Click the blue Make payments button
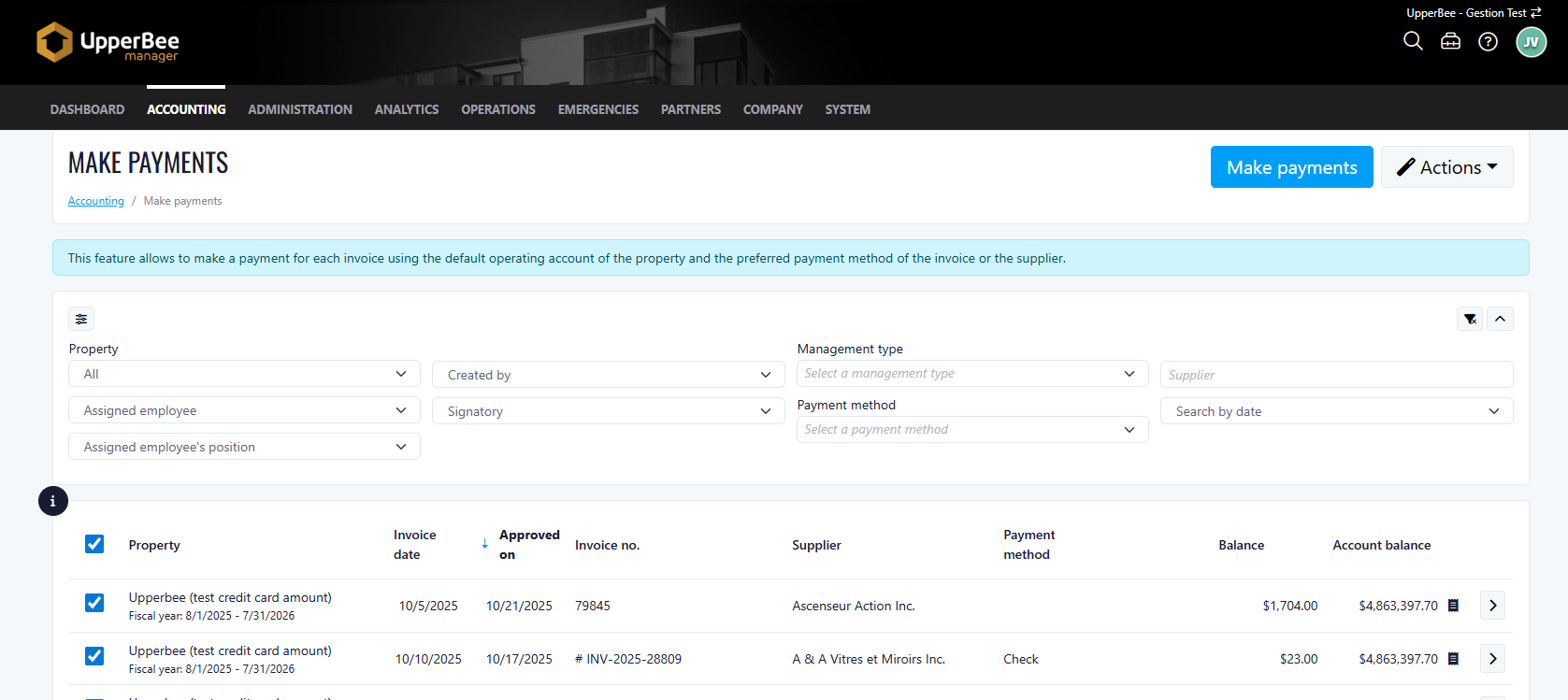This screenshot has height=700, width=1568. pos(1292,167)
